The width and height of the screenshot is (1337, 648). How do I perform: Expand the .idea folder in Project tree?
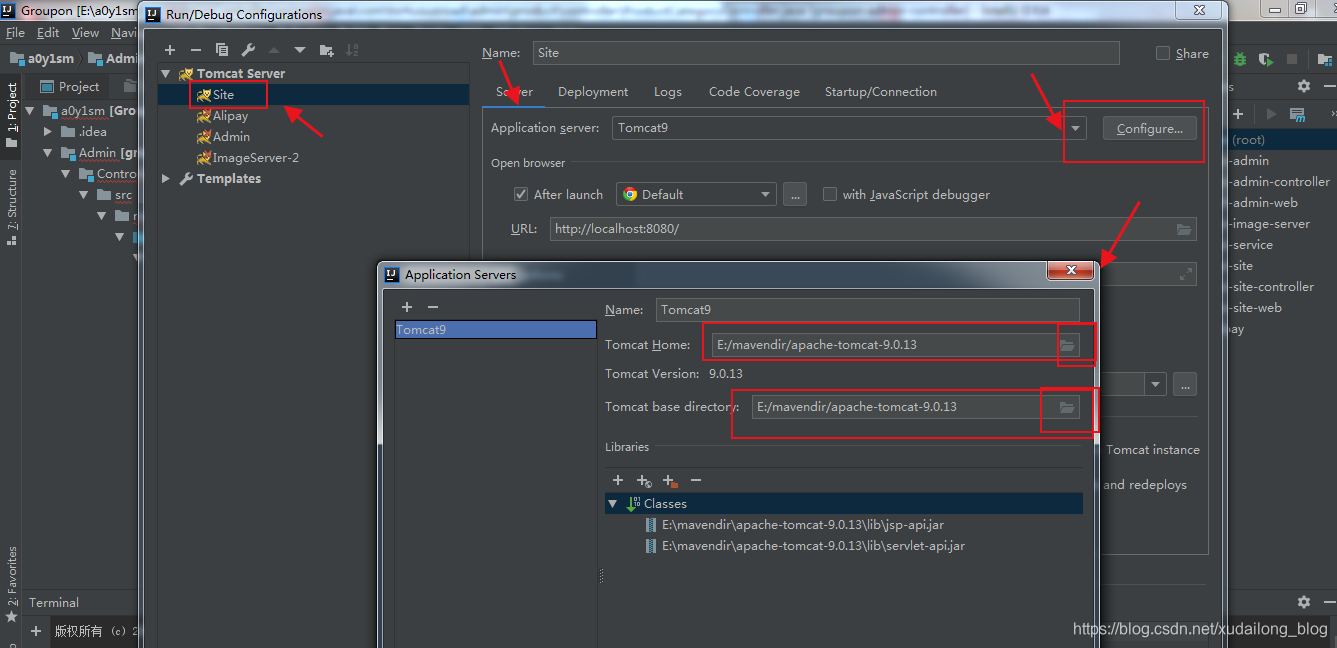(x=48, y=132)
